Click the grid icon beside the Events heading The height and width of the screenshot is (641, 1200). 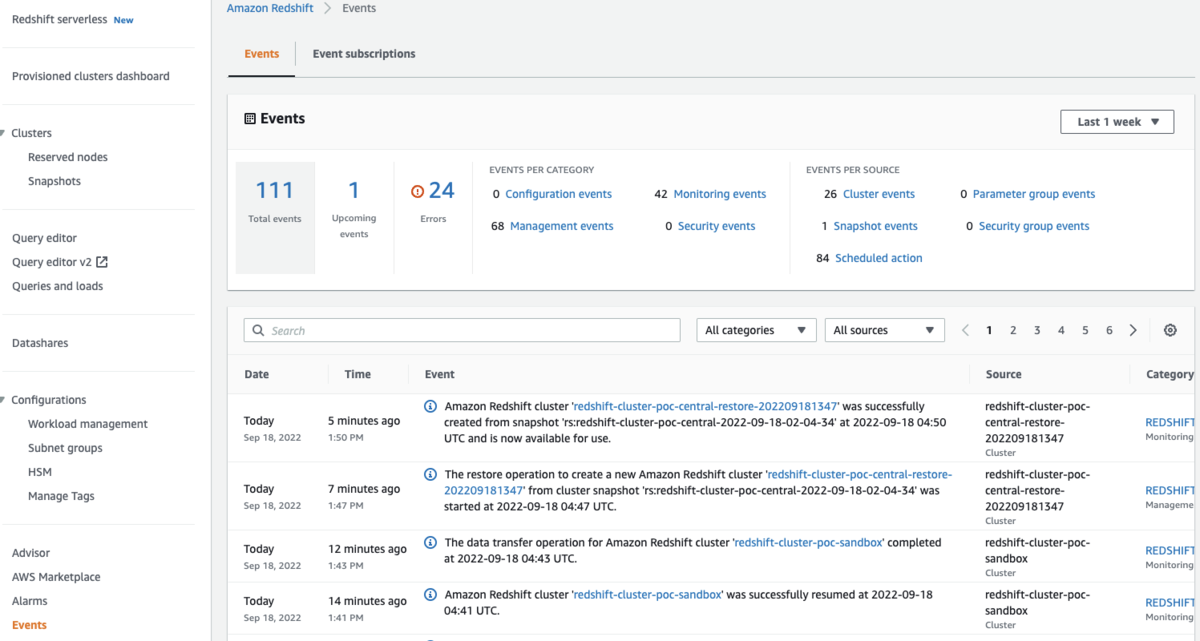click(250, 118)
